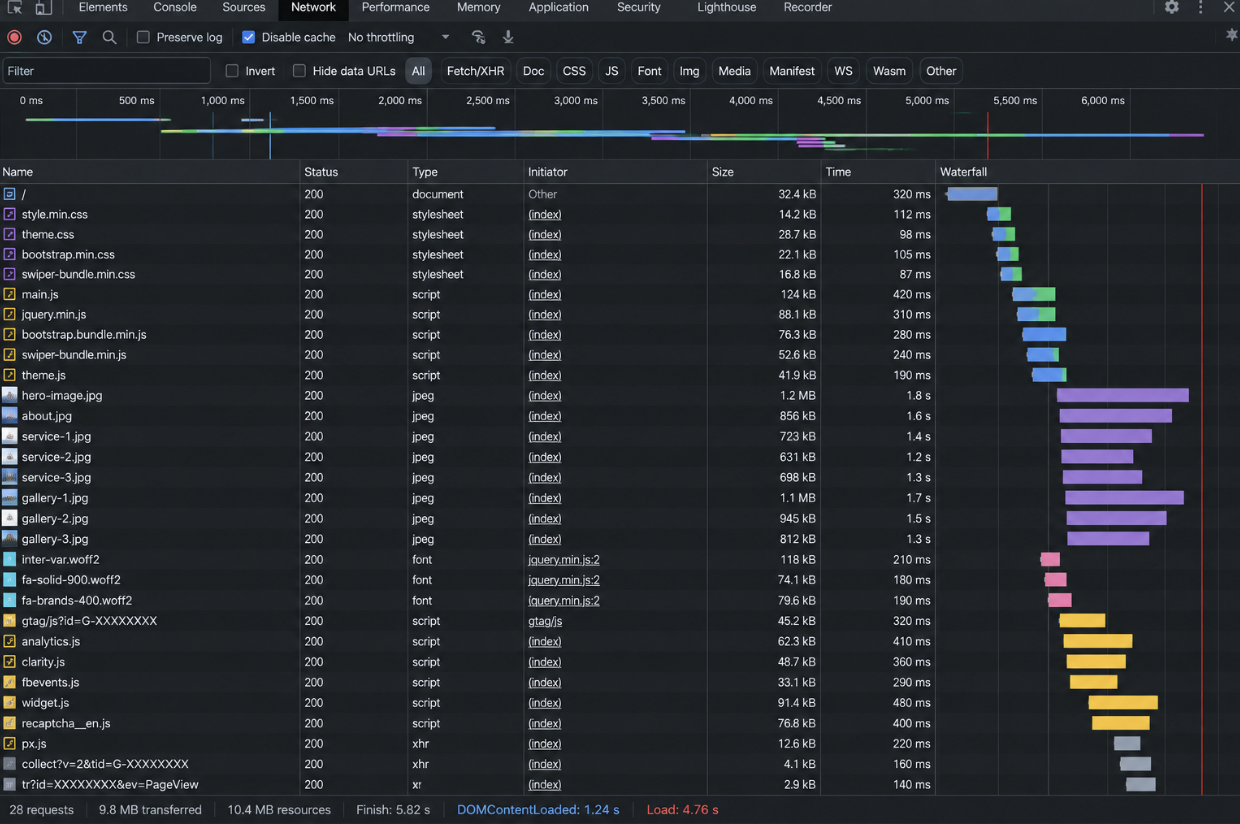The width and height of the screenshot is (1240, 824).
Task: Filter by Font type
Action: tap(649, 71)
